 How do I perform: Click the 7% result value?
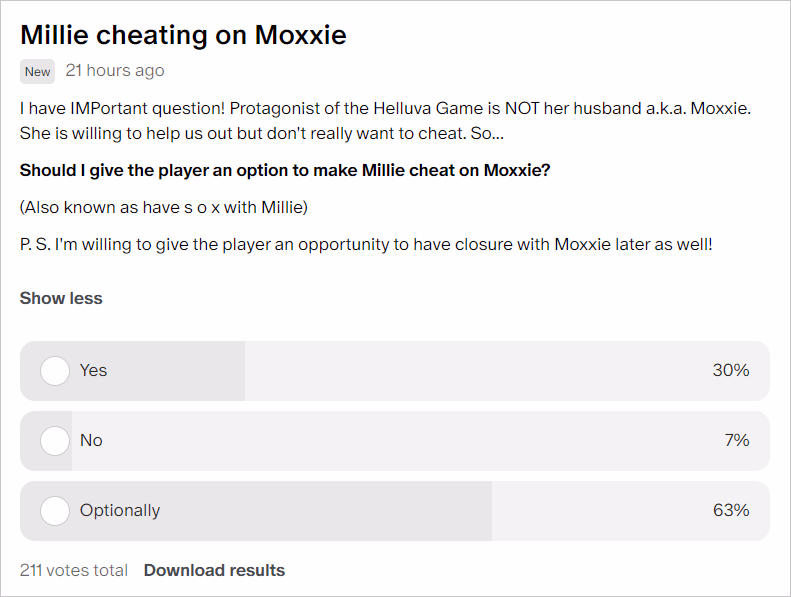737,441
